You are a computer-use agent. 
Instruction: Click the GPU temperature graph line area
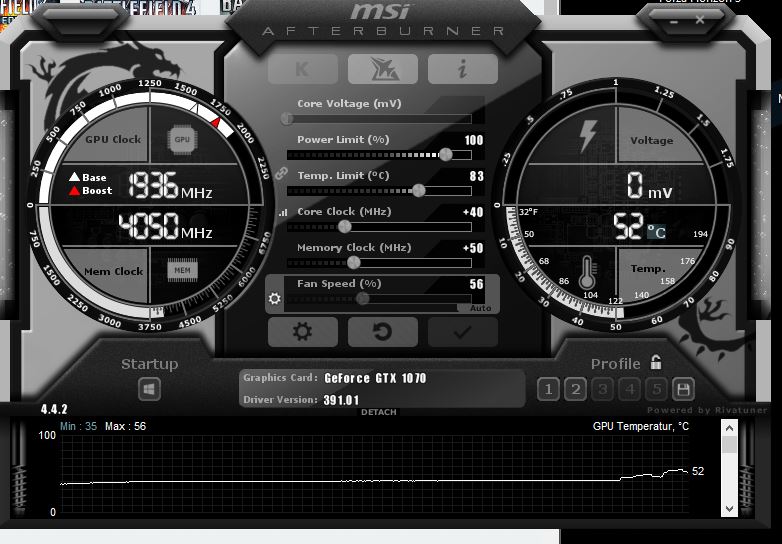(x=375, y=474)
